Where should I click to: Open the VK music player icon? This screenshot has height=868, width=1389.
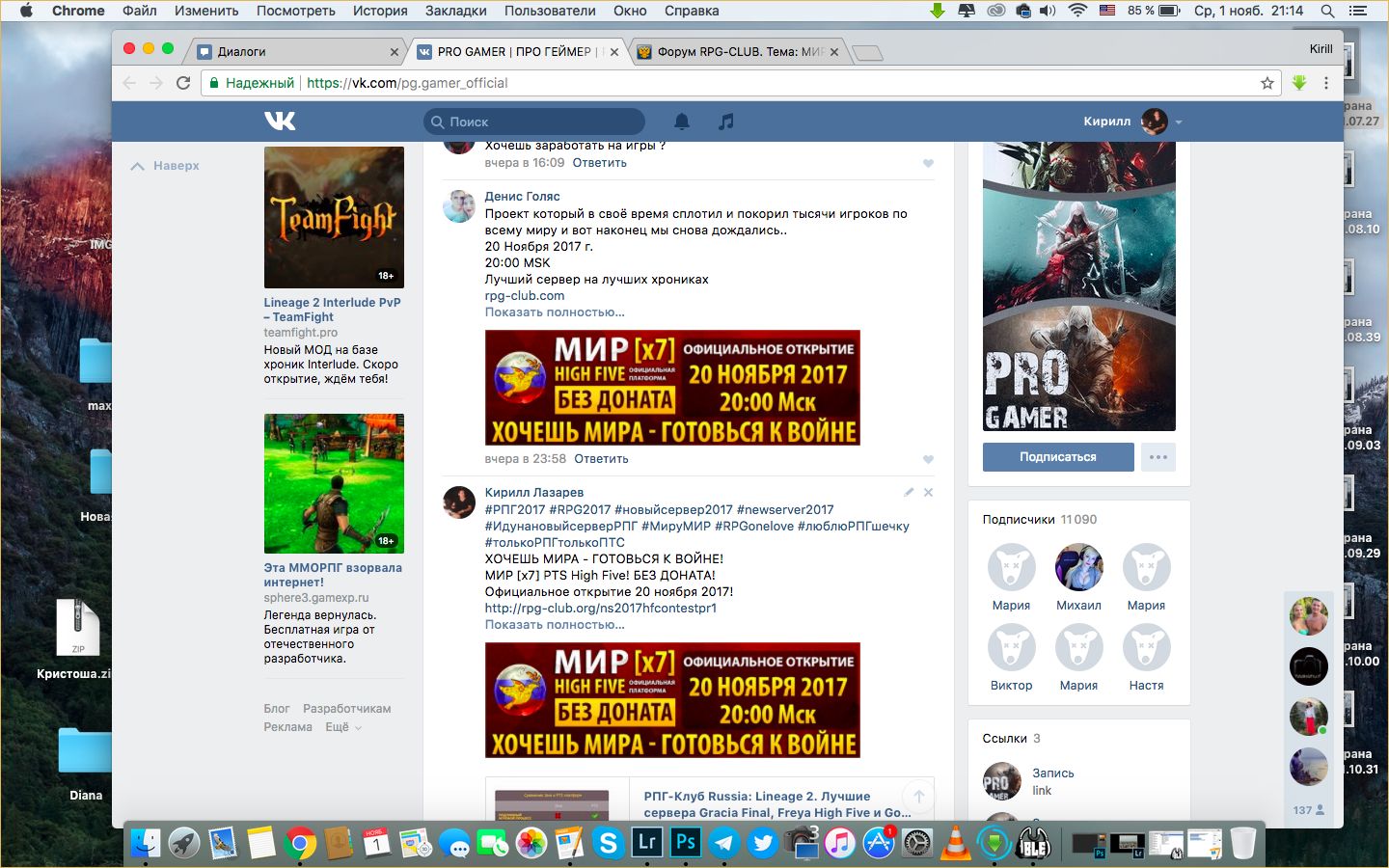(x=726, y=122)
